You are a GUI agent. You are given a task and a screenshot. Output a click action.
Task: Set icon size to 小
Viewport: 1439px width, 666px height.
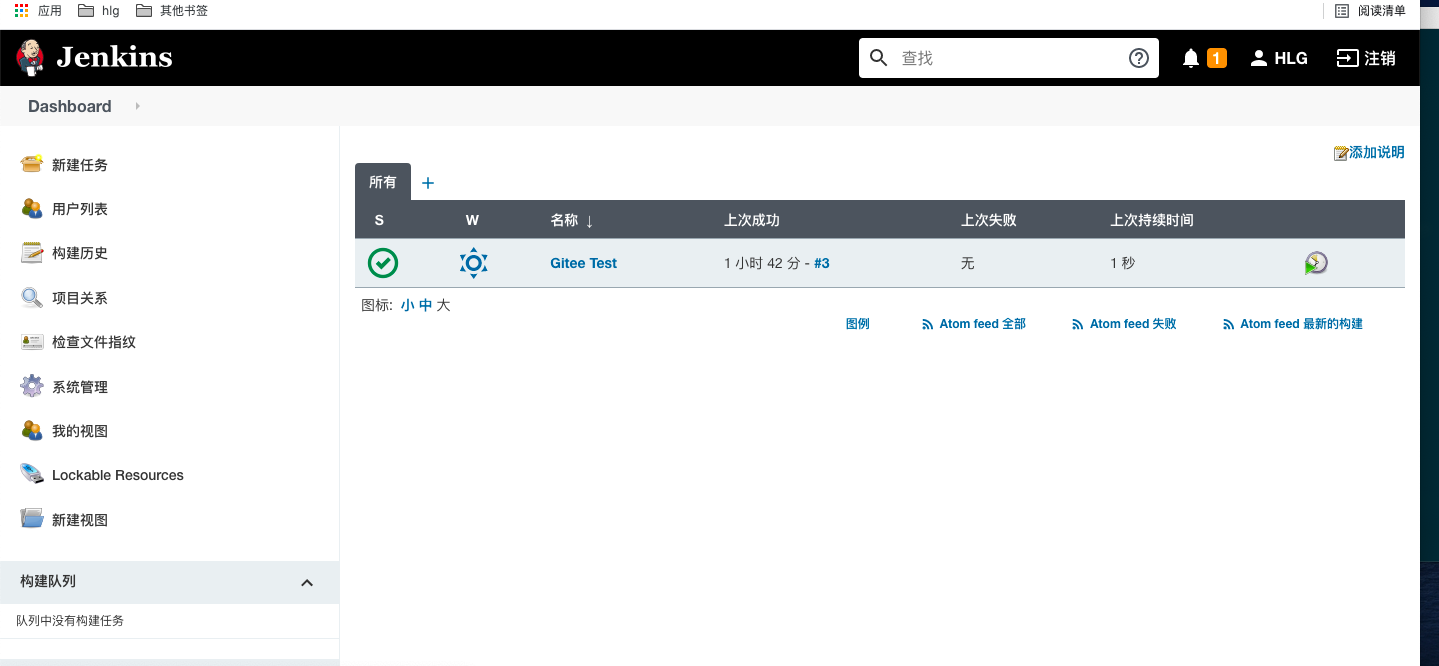(407, 305)
